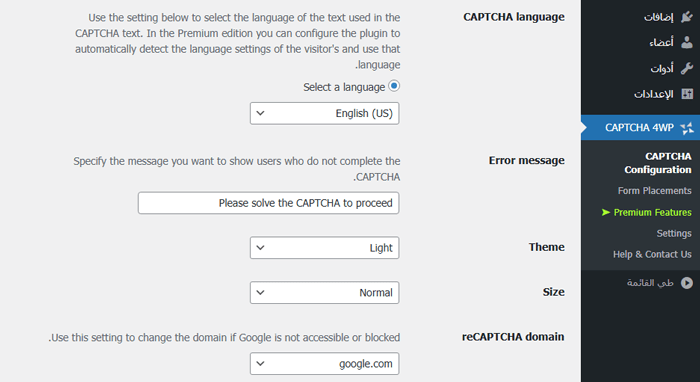Image resolution: width=700 pixels, height=382 pixels.
Task: Open the CAPTCHA 4WP menu item
Action: pyautogui.click(x=641, y=128)
